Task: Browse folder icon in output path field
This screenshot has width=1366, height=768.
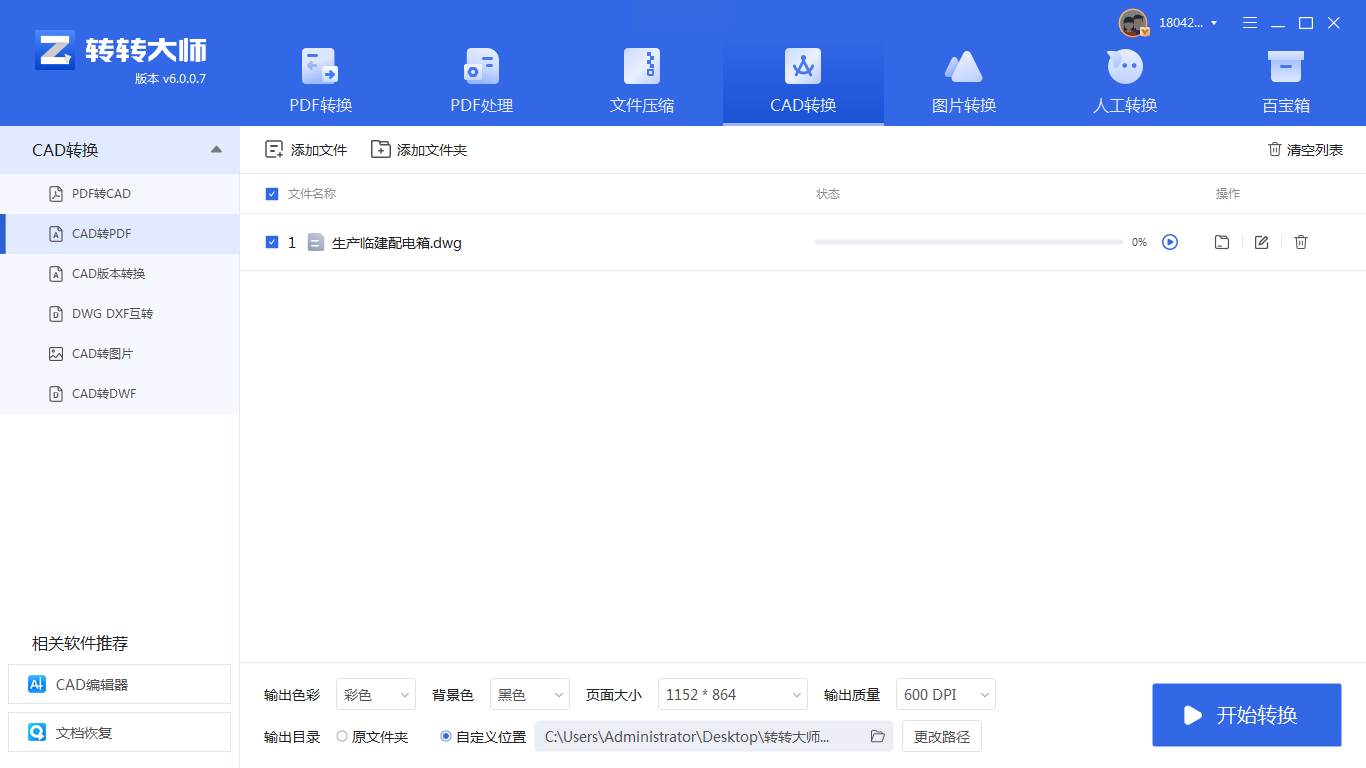Action: (x=878, y=737)
